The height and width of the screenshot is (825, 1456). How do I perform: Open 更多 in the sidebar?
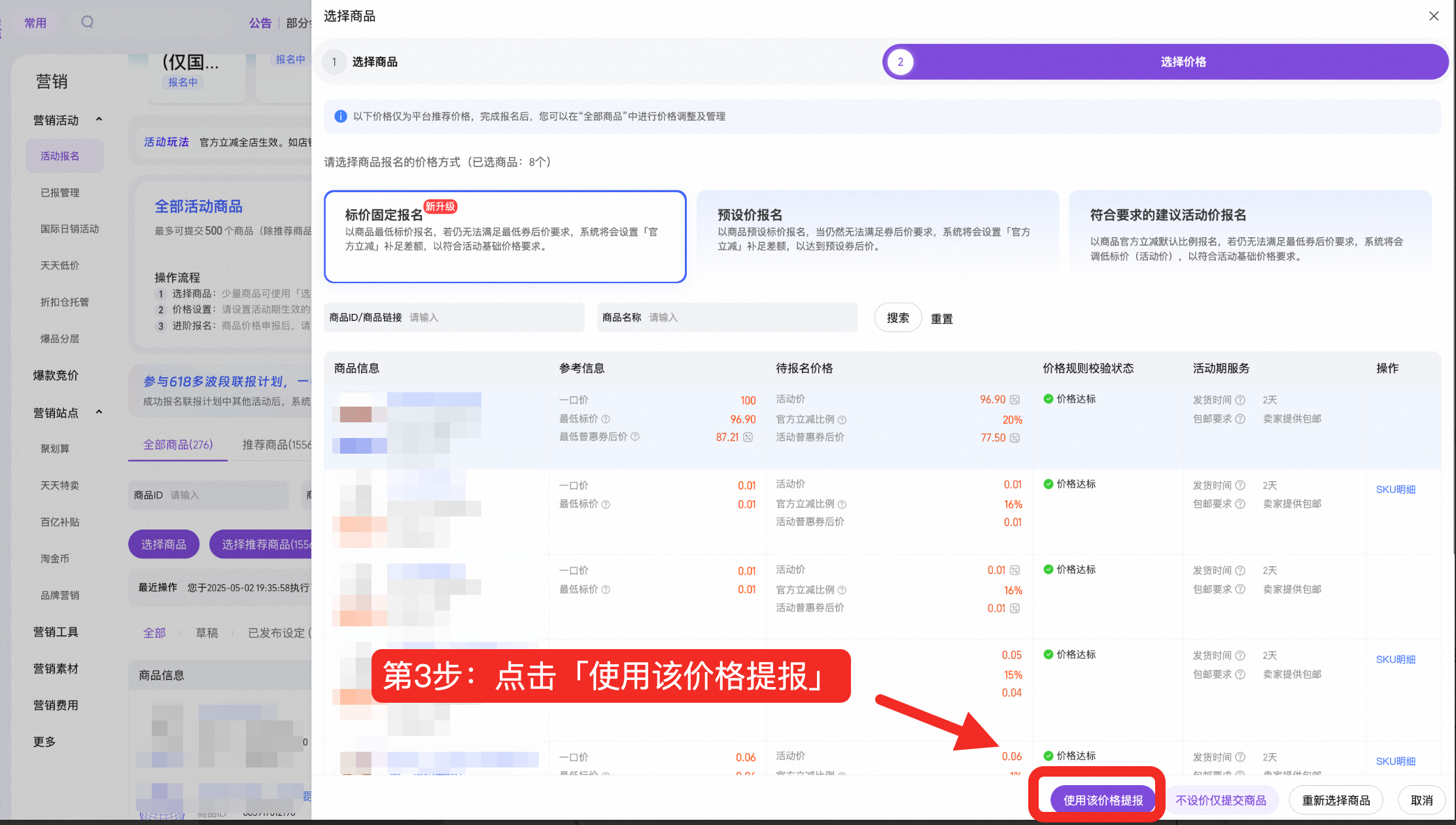coord(44,742)
